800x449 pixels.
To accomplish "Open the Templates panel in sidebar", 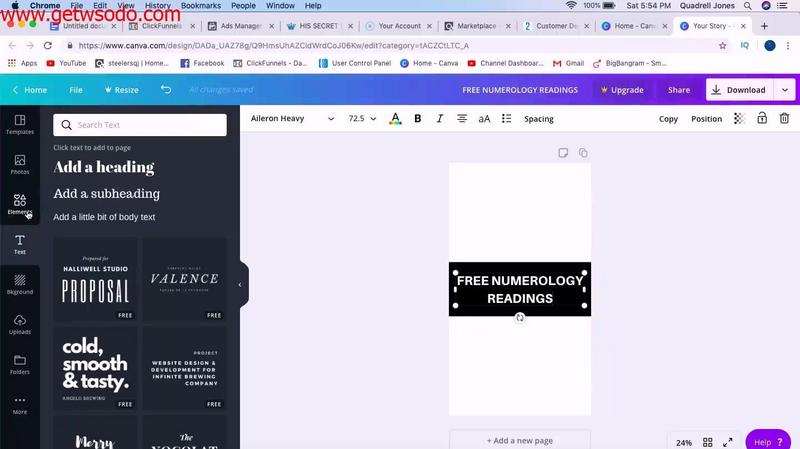I will [x=20, y=124].
